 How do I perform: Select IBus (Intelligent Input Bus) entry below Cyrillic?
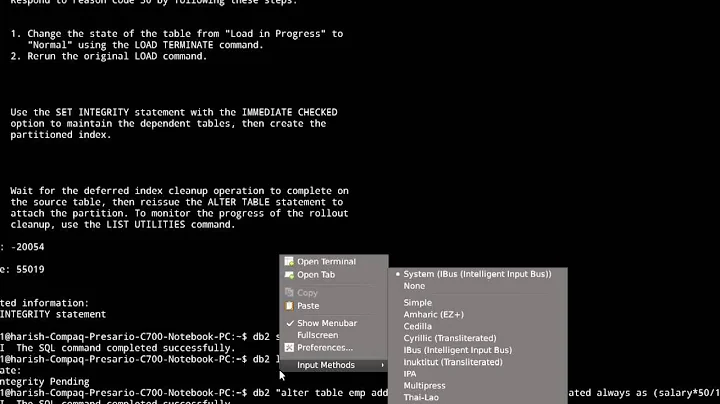[478, 350]
